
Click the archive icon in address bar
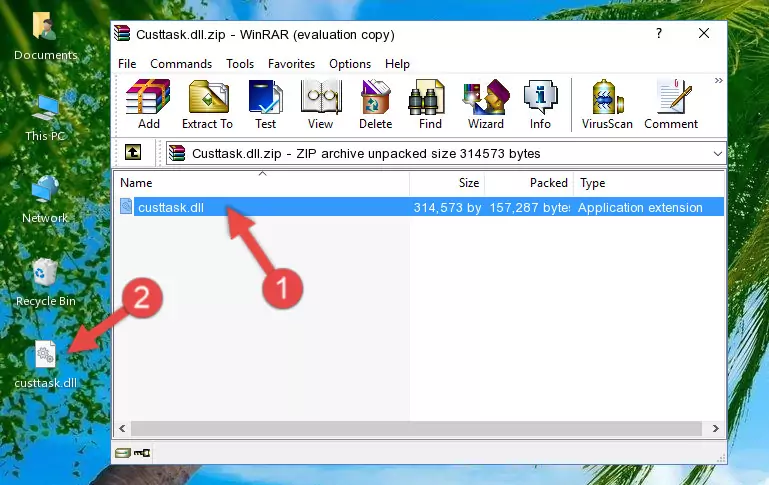[x=177, y=153]
